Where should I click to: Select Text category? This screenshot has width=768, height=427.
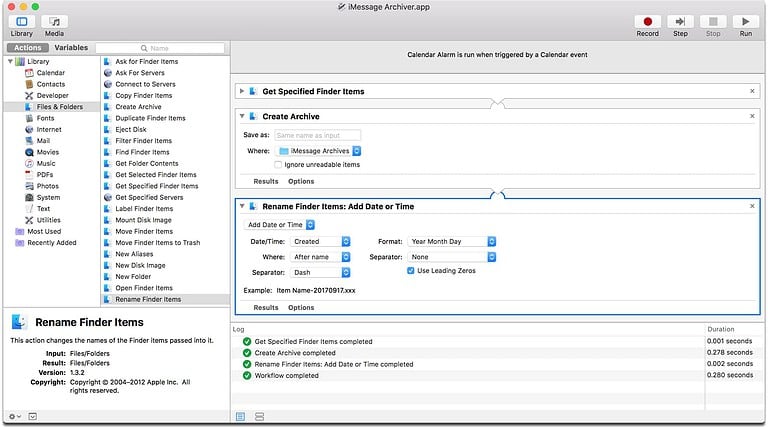(43, 209)
